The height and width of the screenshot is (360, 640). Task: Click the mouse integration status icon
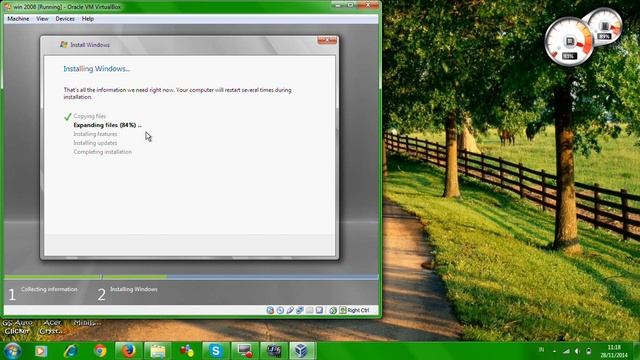point(333,310)
